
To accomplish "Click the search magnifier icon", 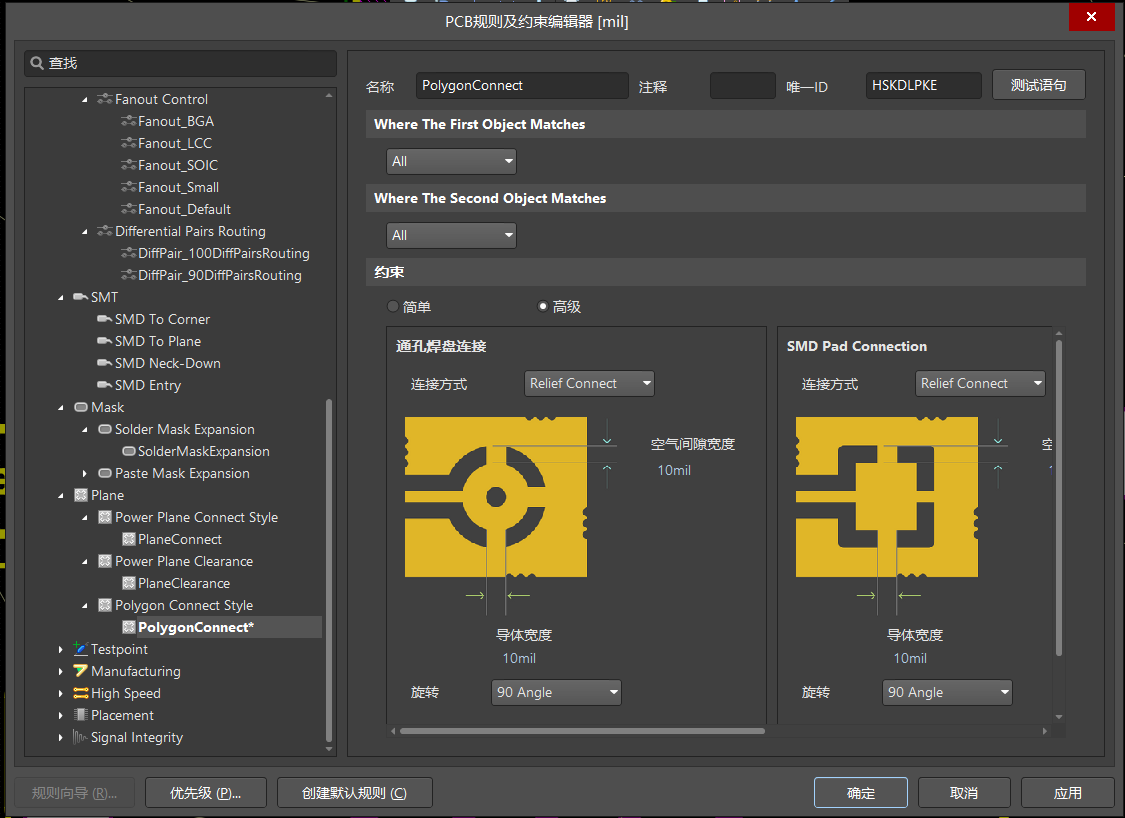I will tap(37, 63).
